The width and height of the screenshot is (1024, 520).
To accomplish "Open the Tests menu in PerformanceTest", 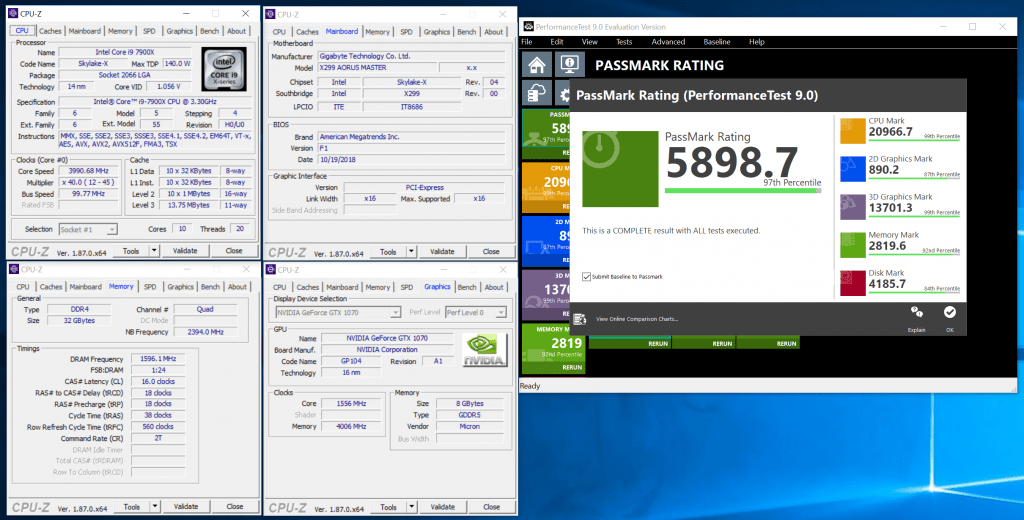I will [623, 42].
